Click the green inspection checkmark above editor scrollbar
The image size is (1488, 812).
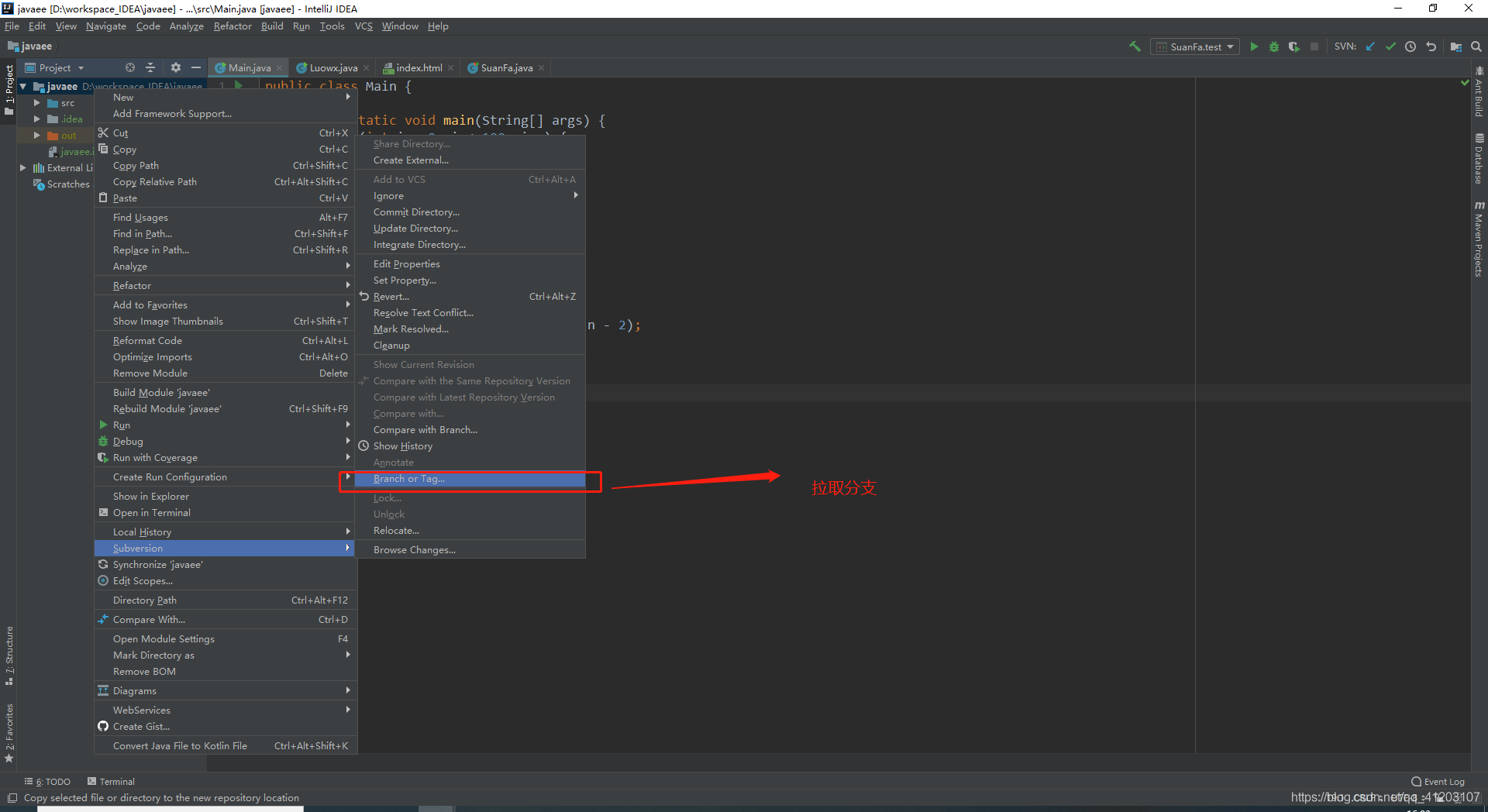click(1465, 82)
